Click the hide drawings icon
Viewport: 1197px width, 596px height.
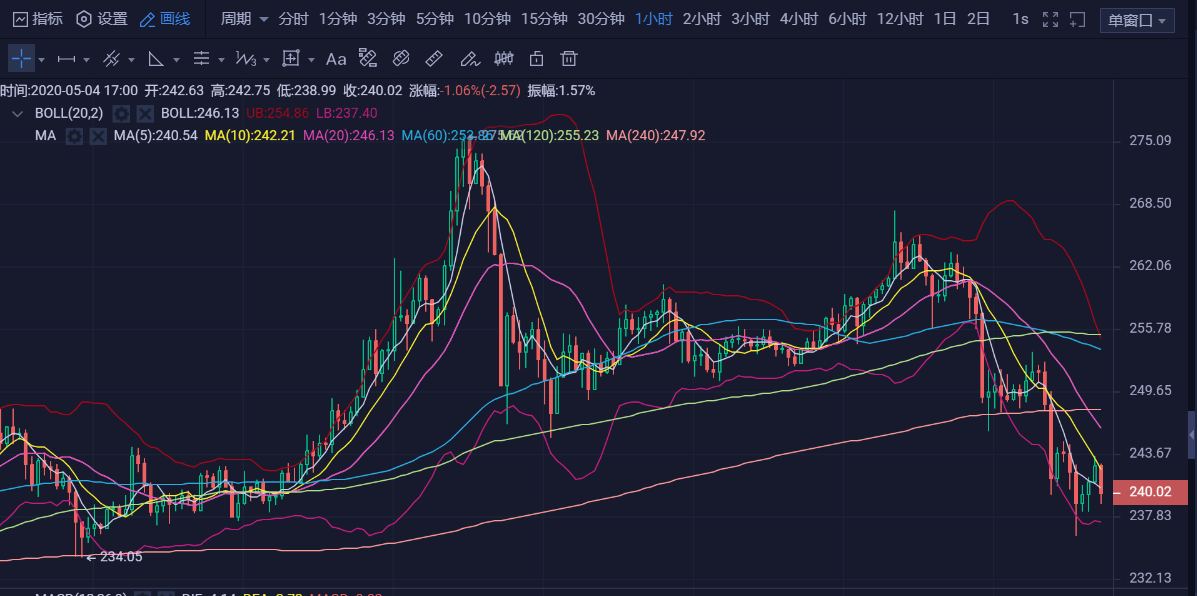[401, 58]
